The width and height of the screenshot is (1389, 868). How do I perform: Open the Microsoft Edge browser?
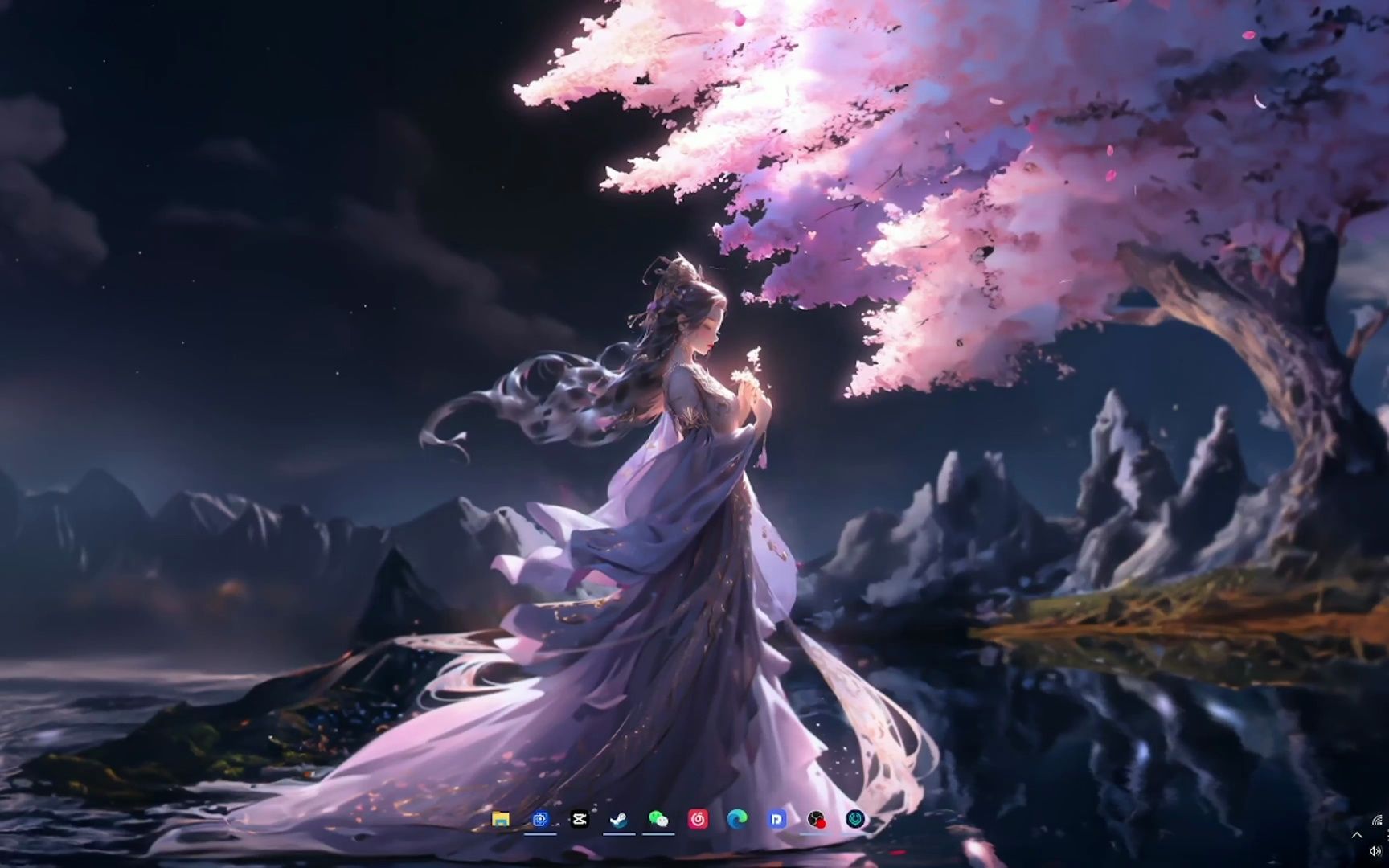pos(737,820)
